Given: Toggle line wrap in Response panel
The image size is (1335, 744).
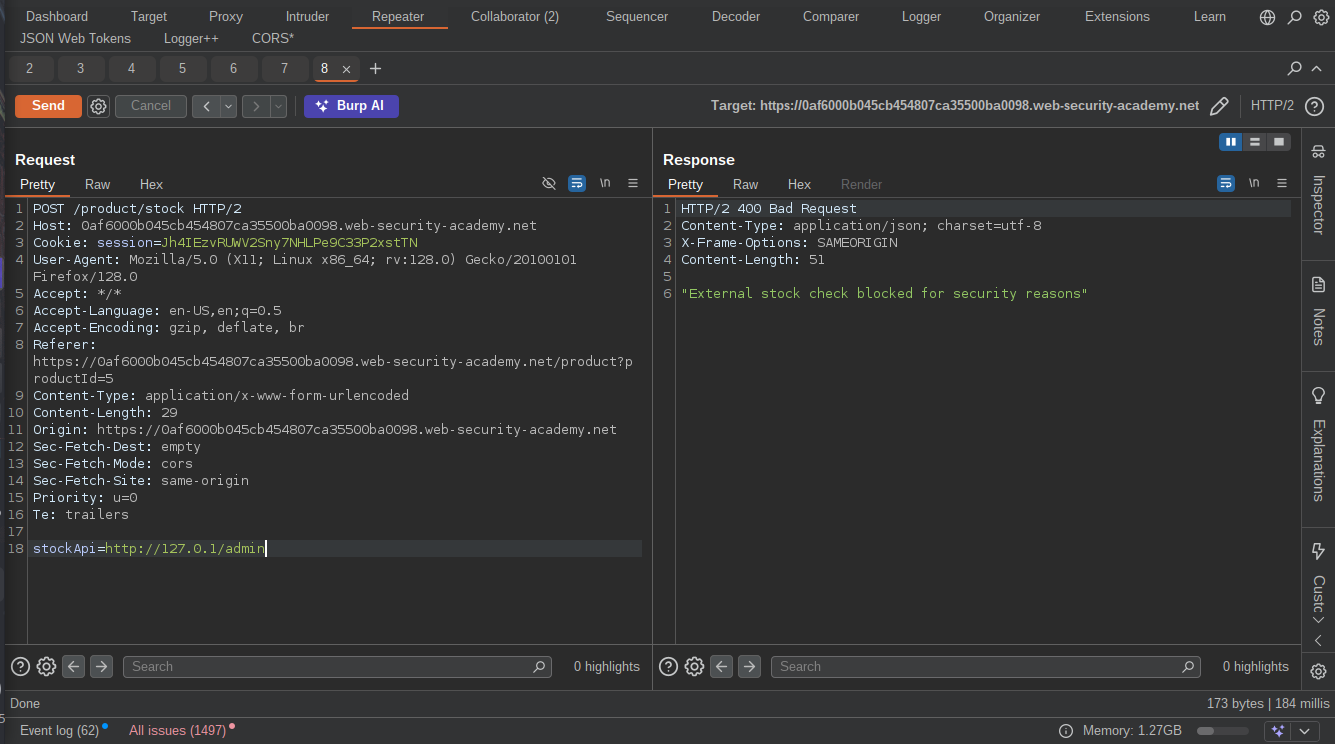Looking at the screenshot, I should coord(1225,184).
